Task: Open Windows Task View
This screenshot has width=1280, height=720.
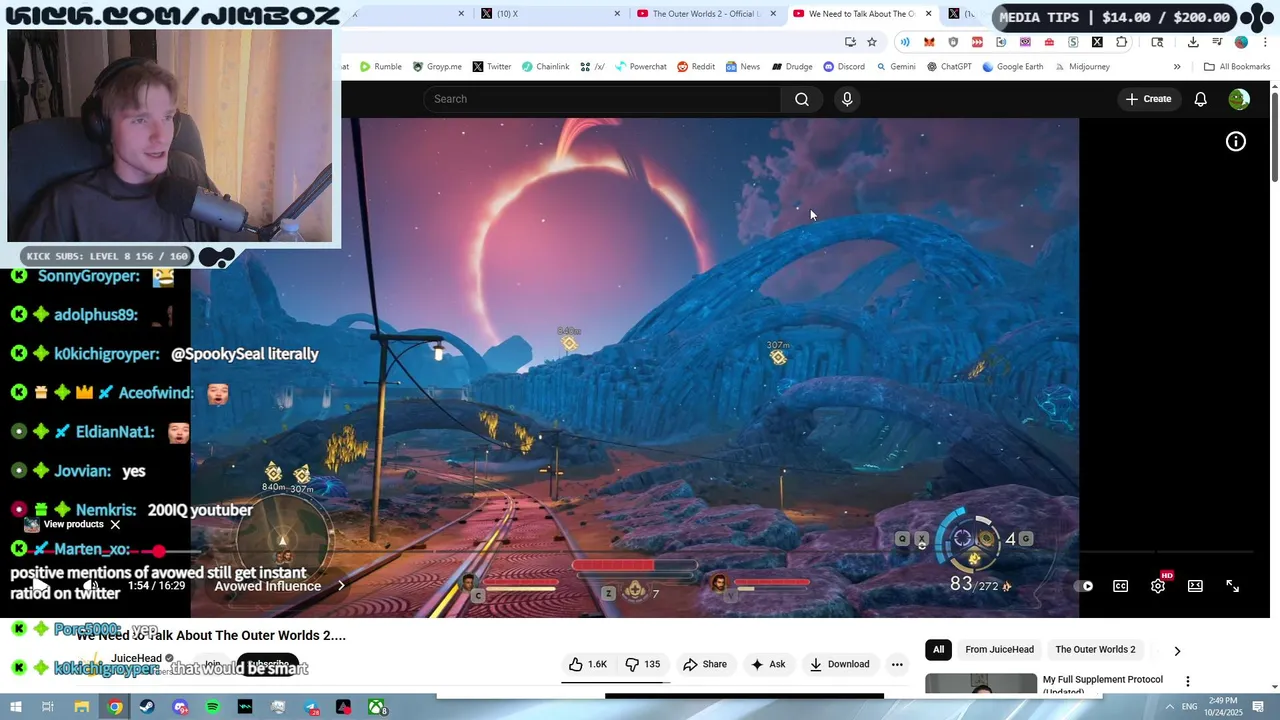Action: 47,707
